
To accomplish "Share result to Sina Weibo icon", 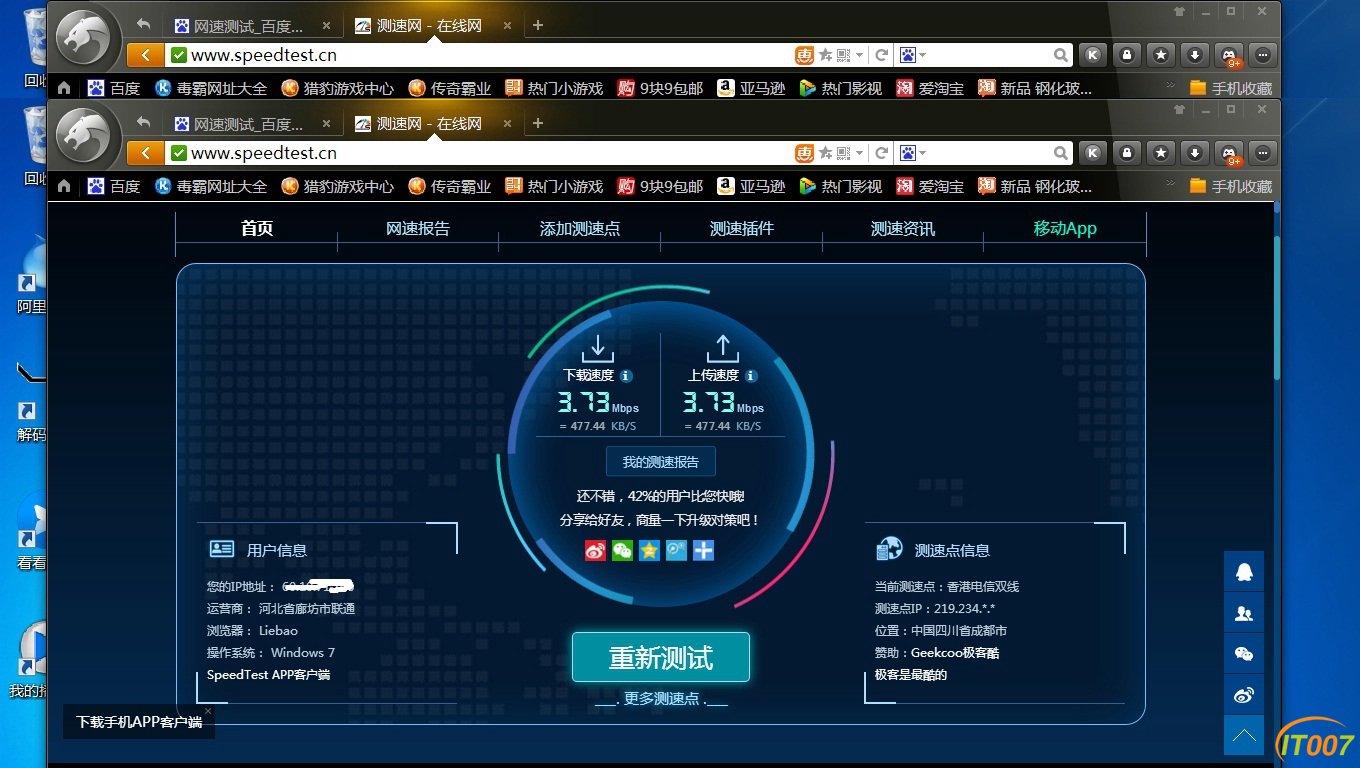I will (x=595, y=550).
